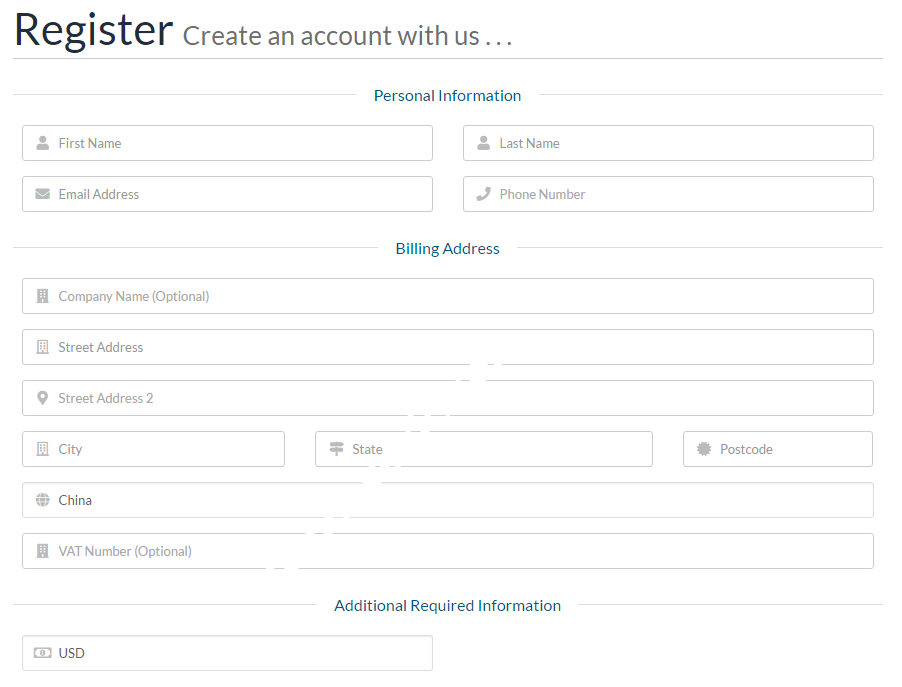The height and width of the screenshot is (687, 902).
Task: Focus the Phone Number field
Action: [x=680, y=194]
